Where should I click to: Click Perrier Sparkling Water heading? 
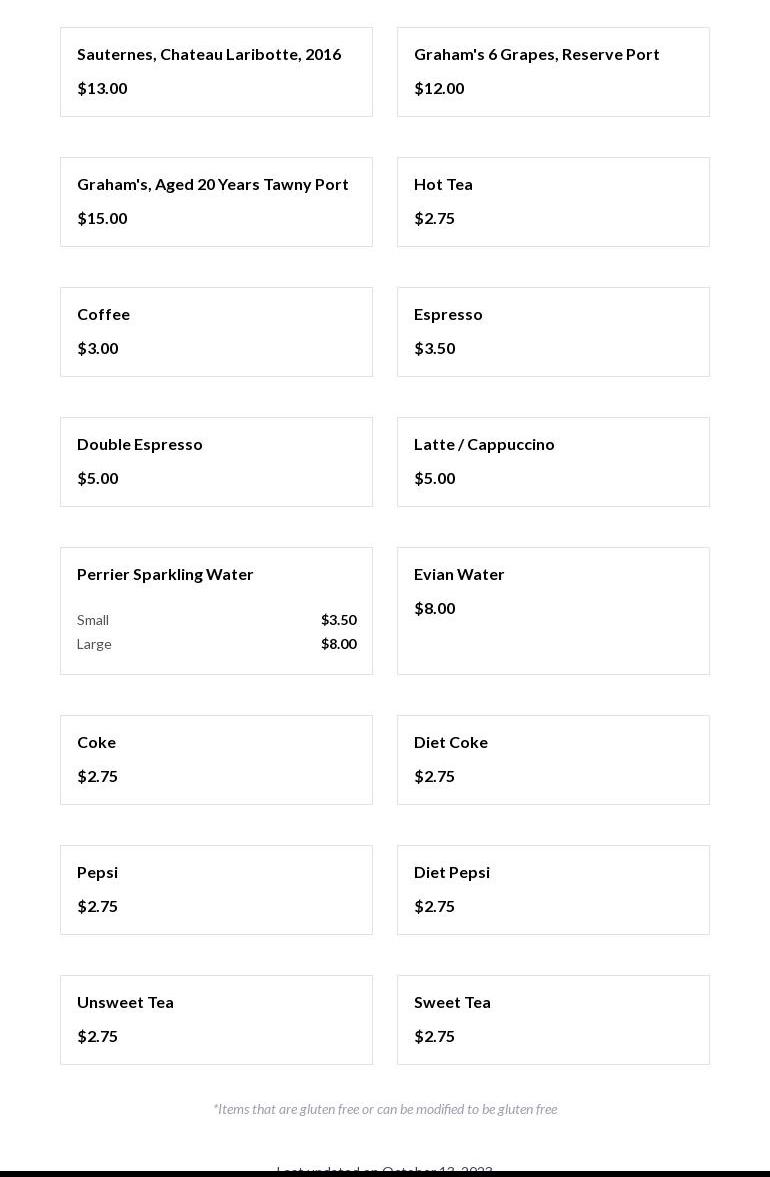click(165, 575)
